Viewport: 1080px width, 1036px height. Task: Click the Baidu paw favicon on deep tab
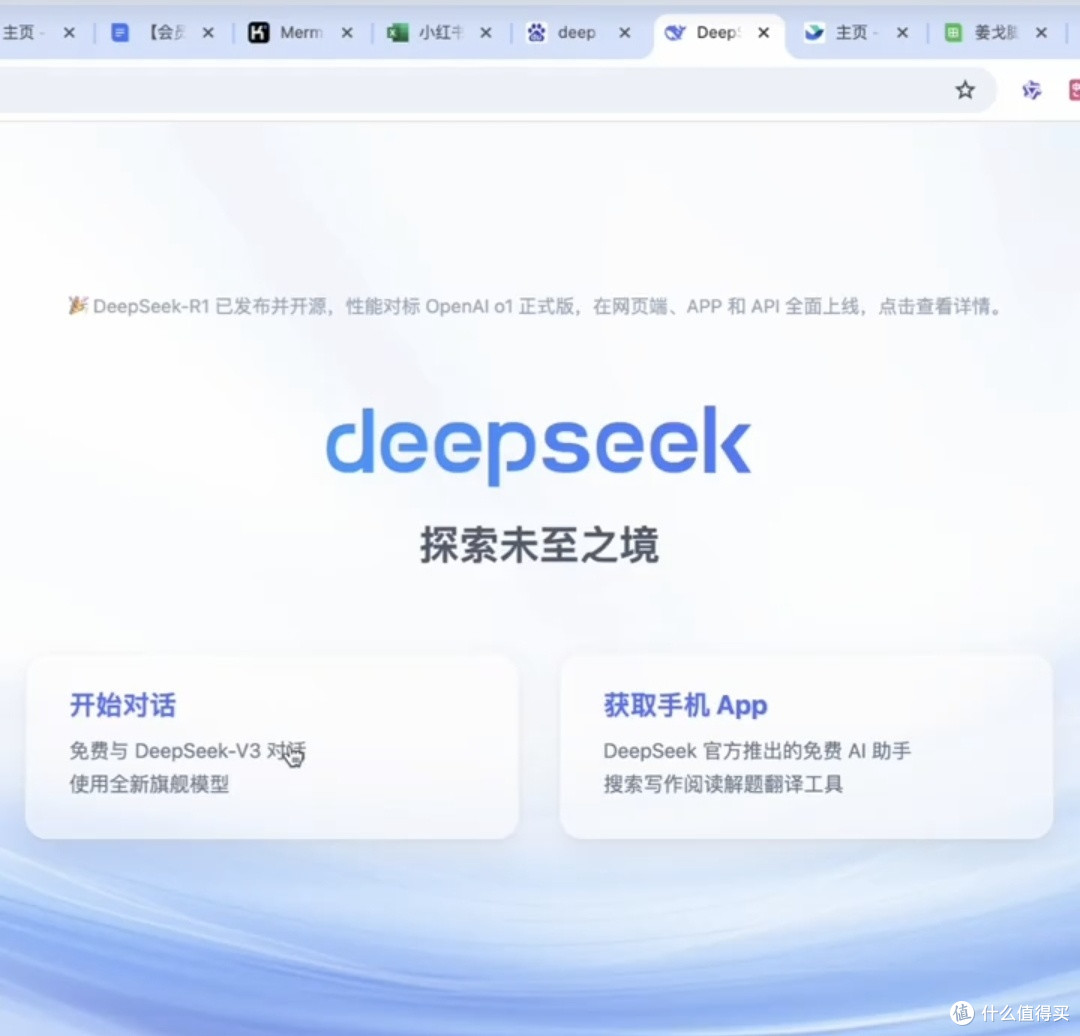[536, 32]
